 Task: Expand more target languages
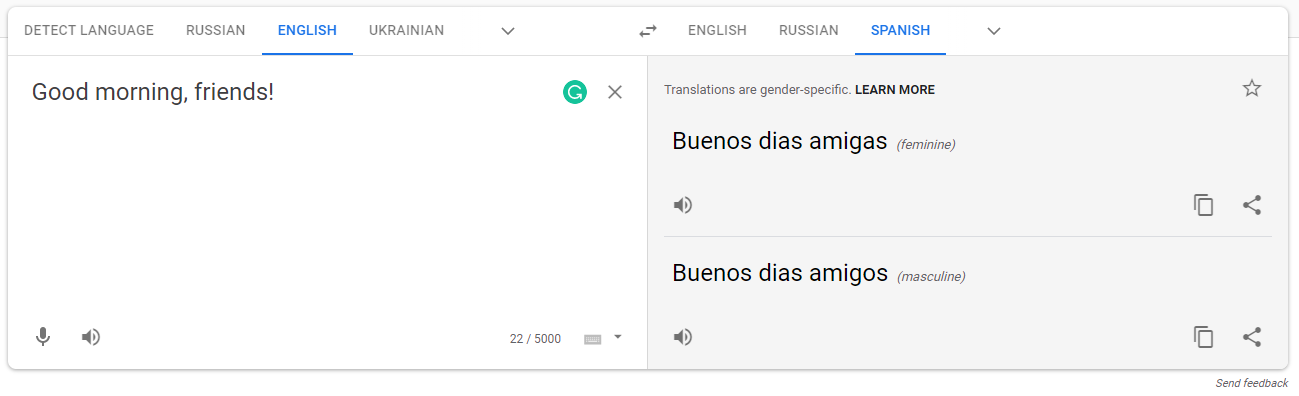click(x=994, y=31)
